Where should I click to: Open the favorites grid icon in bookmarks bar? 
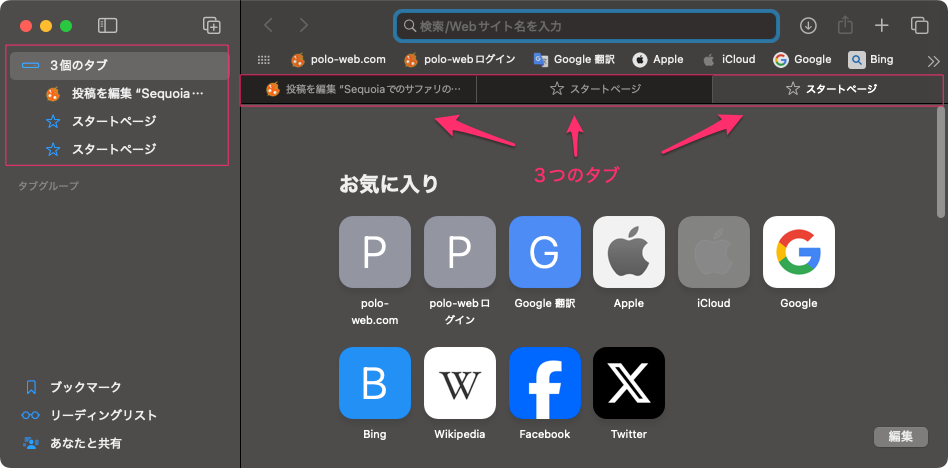264,60
